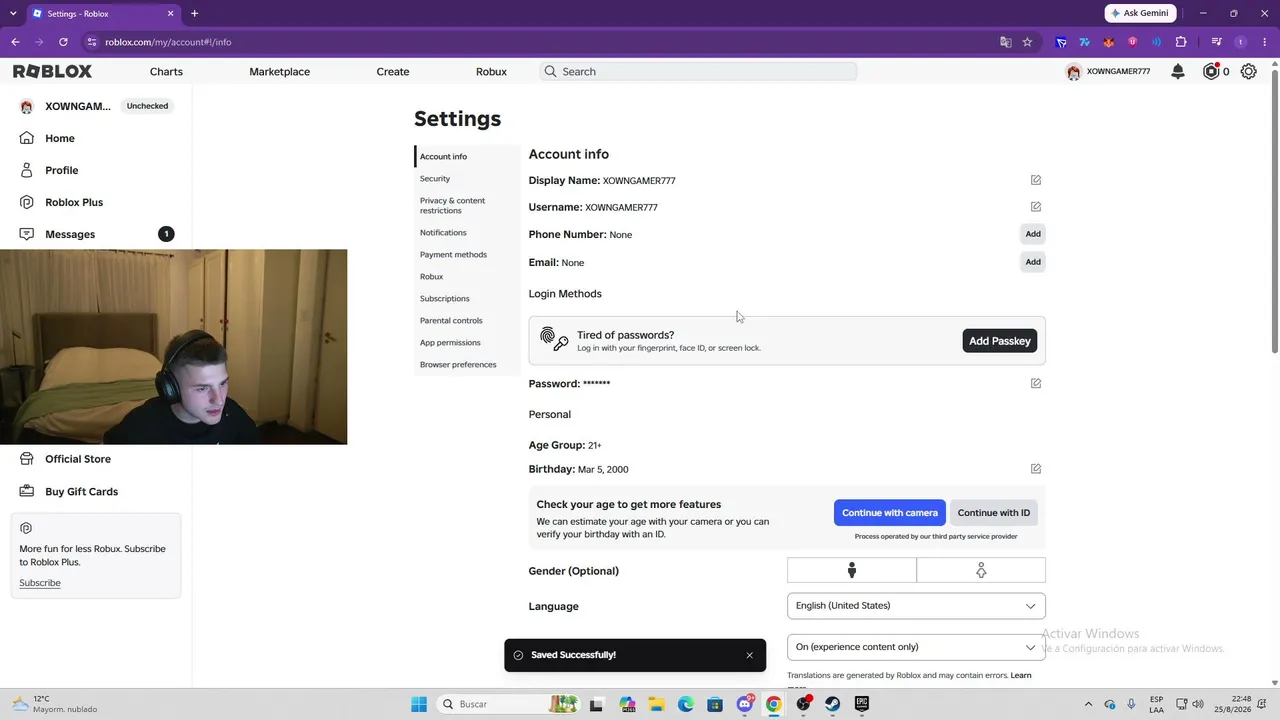Click the Add Passkey button

click(1000, 341)
